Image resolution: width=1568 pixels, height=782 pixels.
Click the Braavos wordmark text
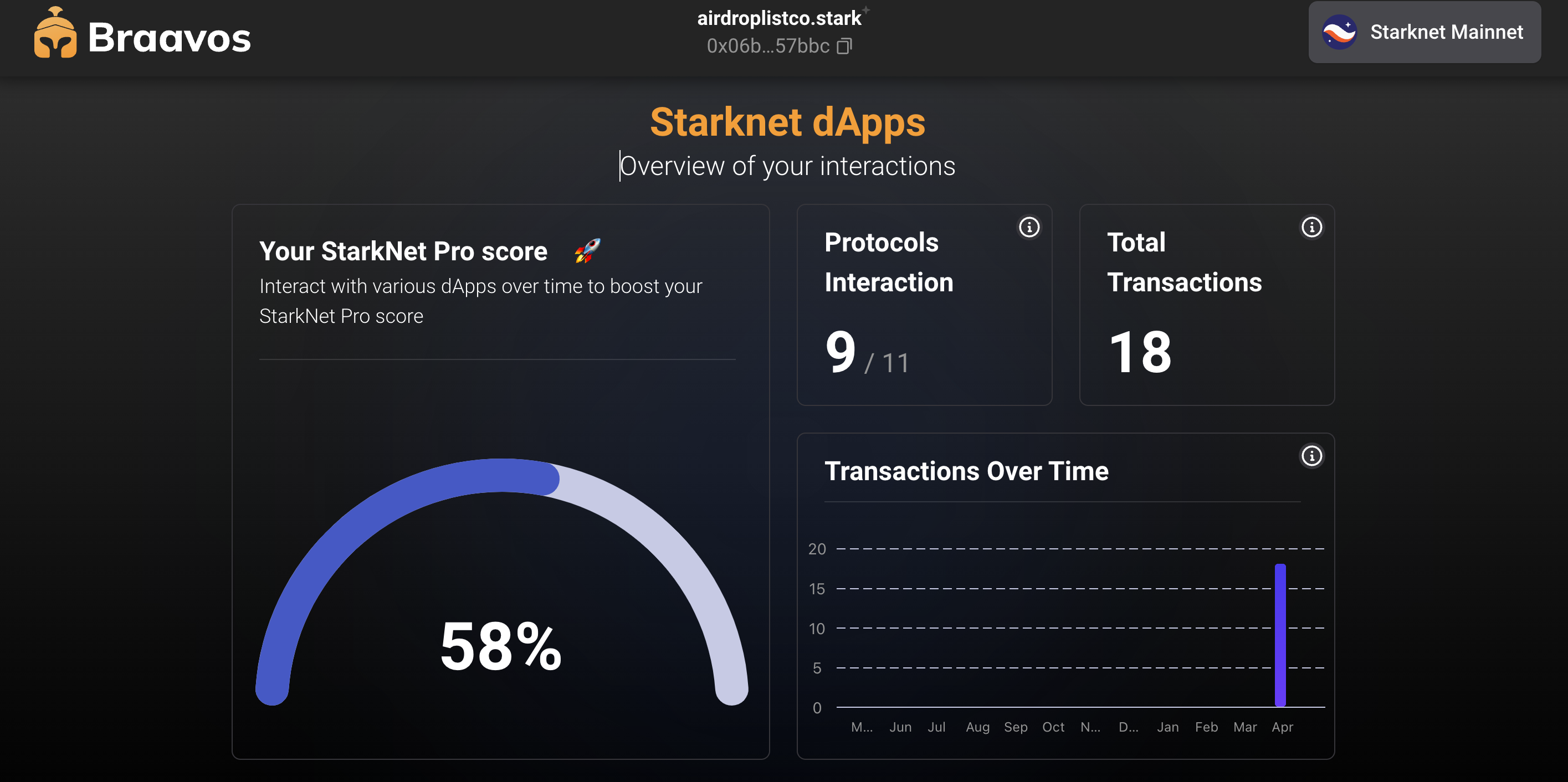169,38
